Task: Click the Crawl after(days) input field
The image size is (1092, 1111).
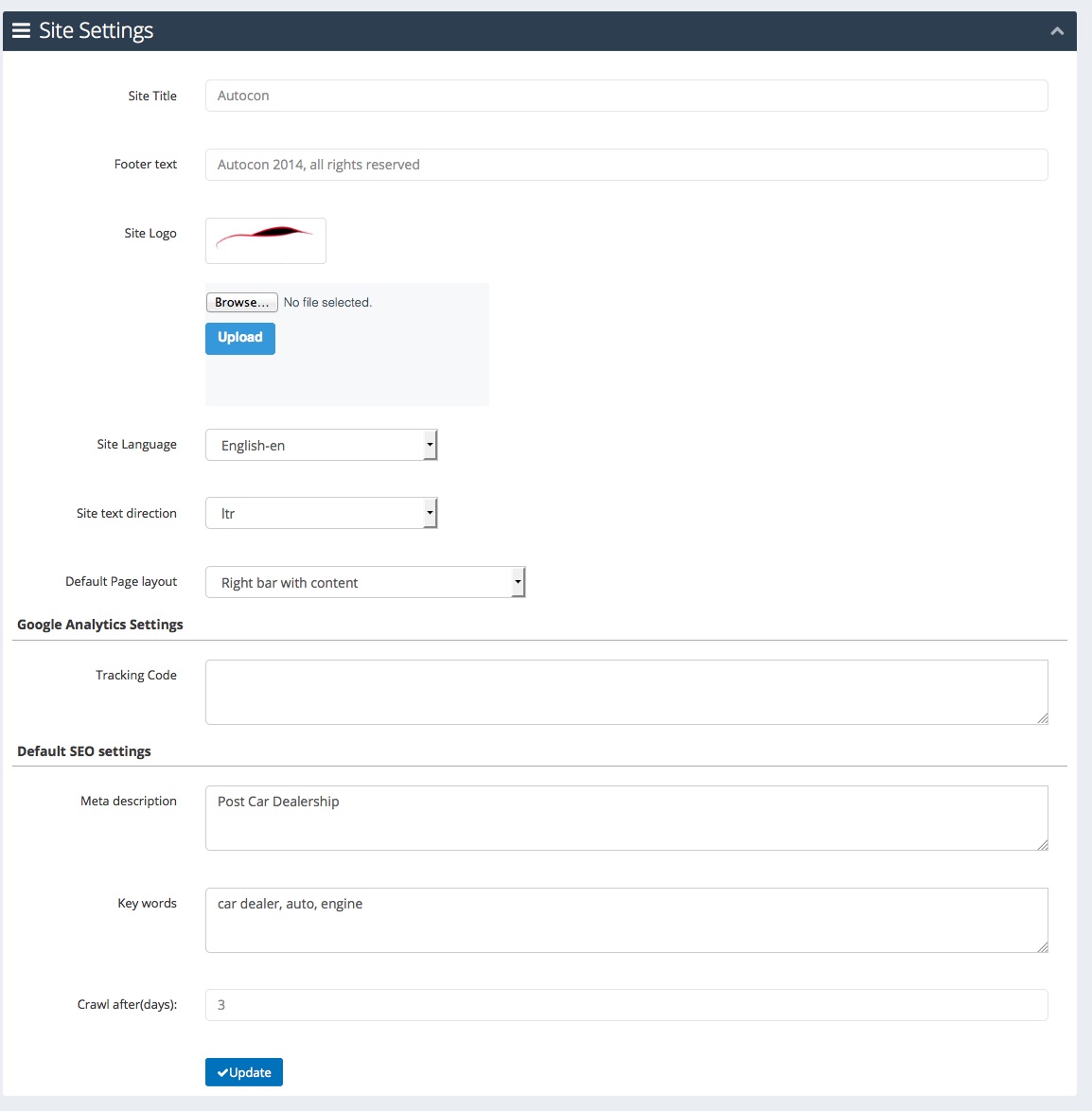Action: [626, 1005]
